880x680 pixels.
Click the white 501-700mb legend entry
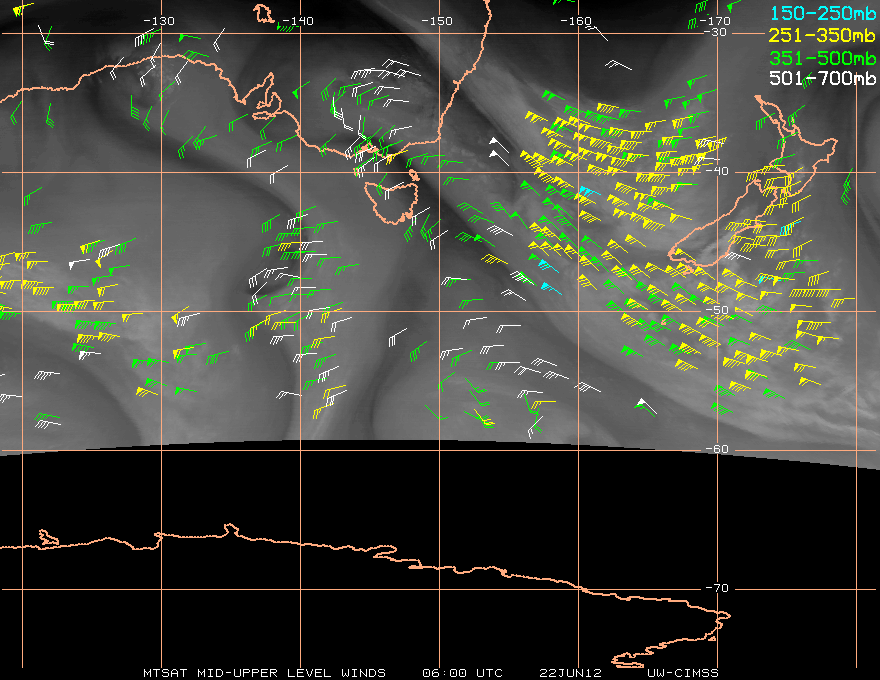tap(823, 78)
